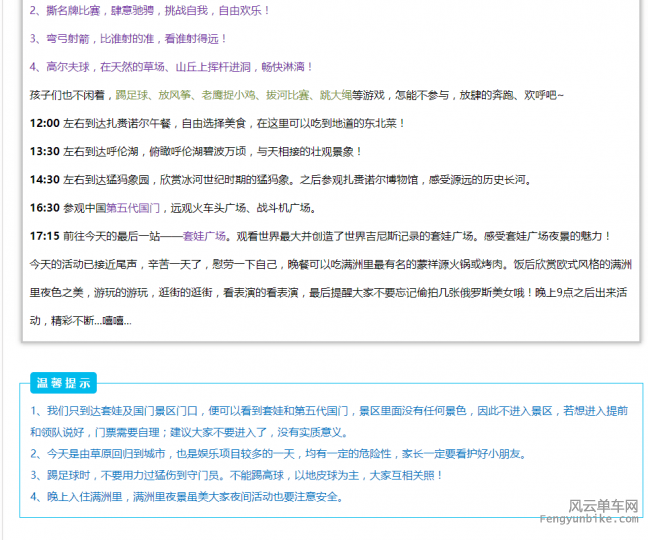Click the 老鹰捉小鸡 link
Viewport: 648px width, 540px height.
[228, 94]
